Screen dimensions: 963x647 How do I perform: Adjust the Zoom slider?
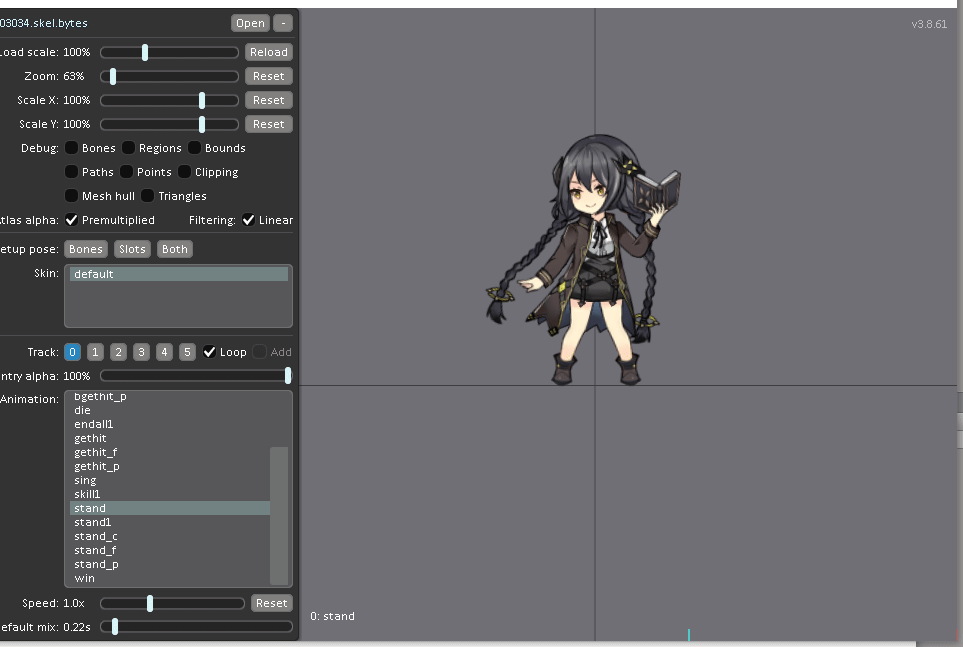[170, 76]
